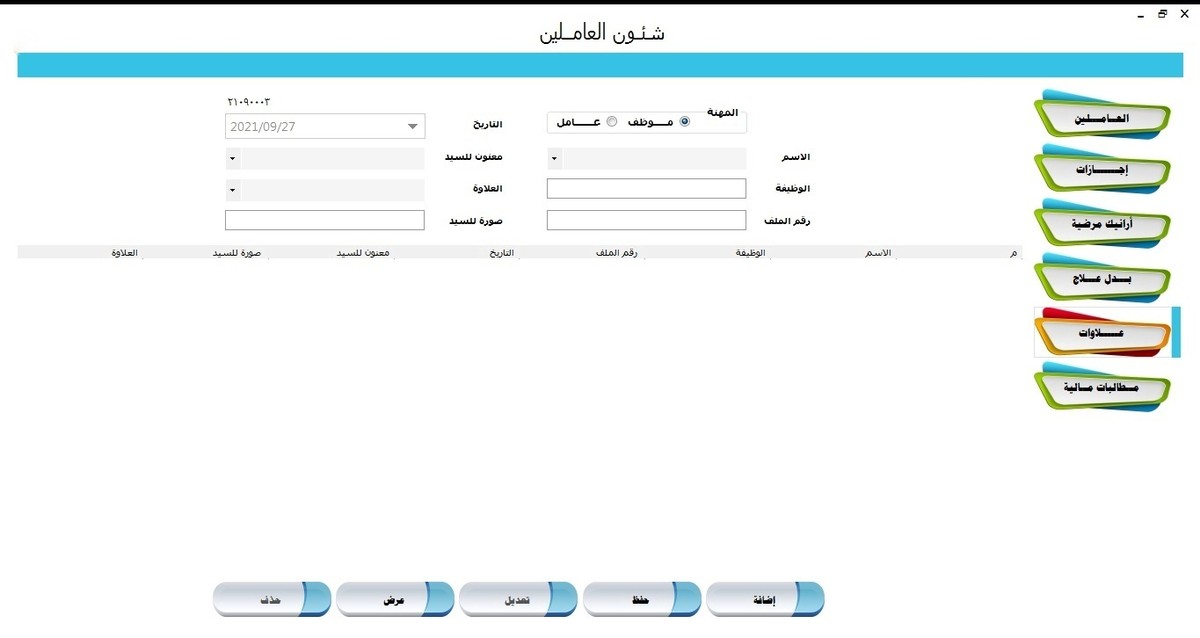Select the موظف (Employee) radio button

684,121
